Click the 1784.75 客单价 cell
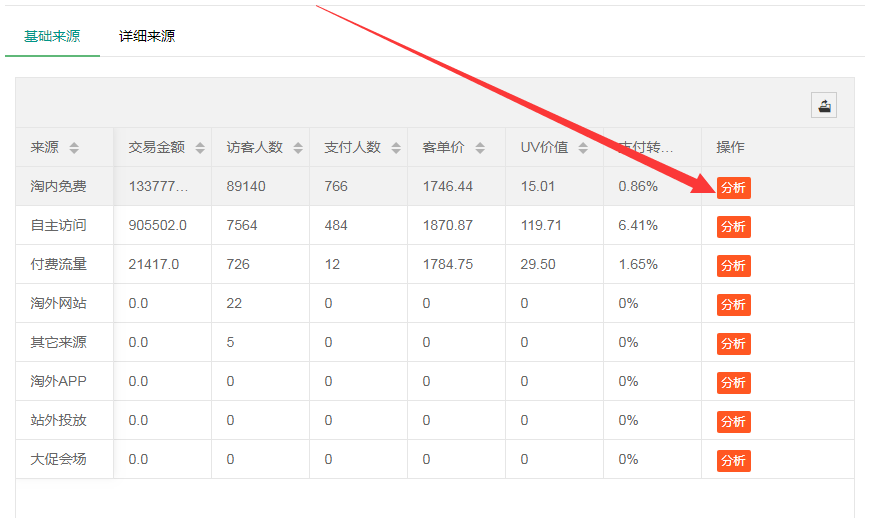Viewport: 877px width, 518px height. click(456, 264)
